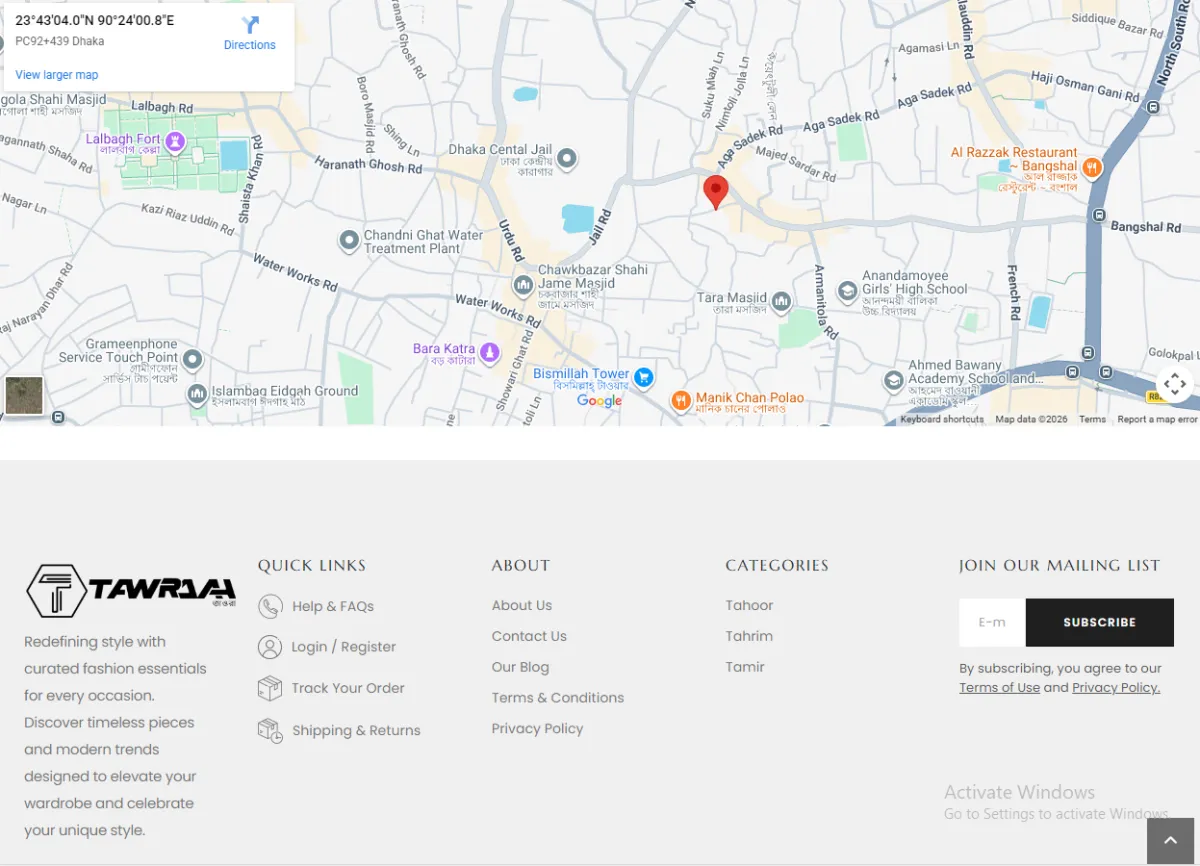Open About Us page

coord(522,605)
